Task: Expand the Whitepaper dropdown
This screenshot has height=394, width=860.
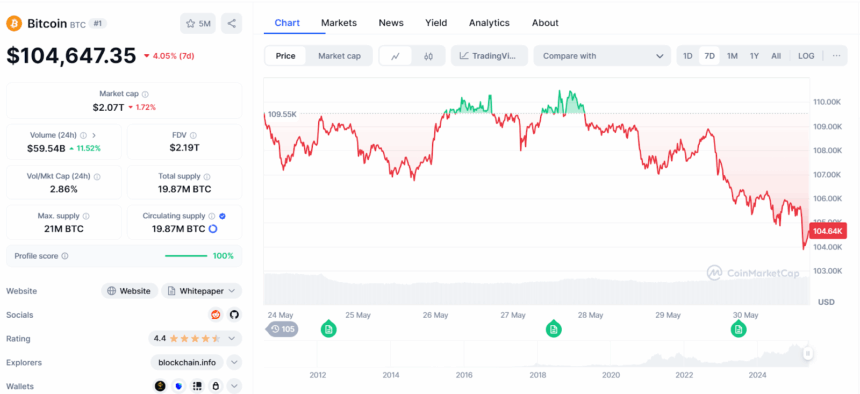Action: click(x=201, y=291)
